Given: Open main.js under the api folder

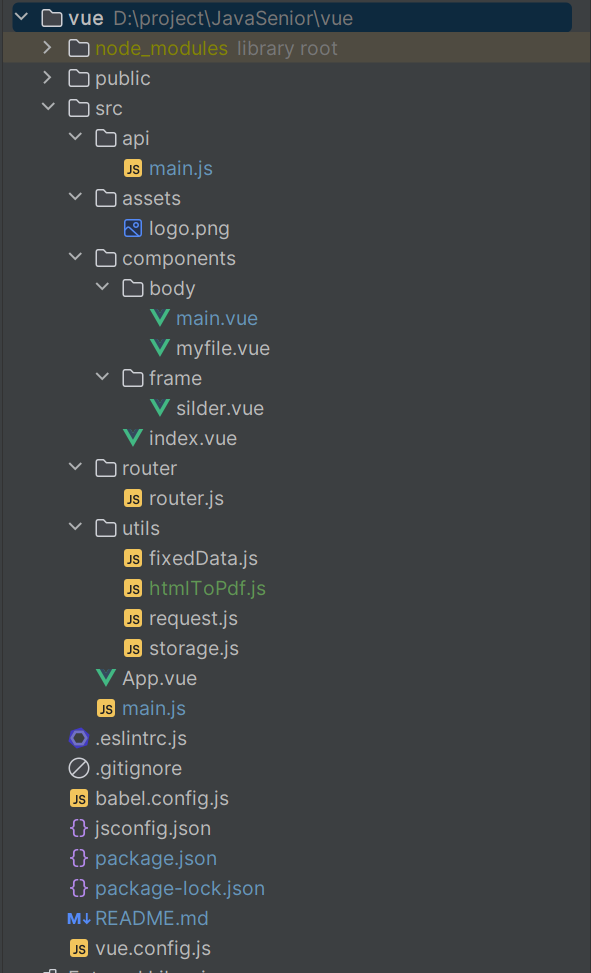Looking at the screenshot, I should click(181, 168).
